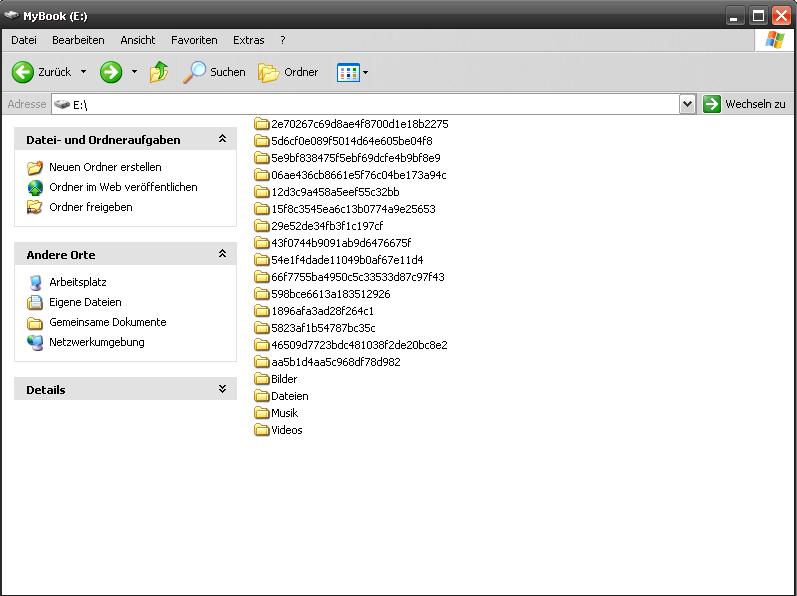Viewport: 797px width, 596px height.
Task: Click the green Wechseln zu arrow
Action: pos(712,104)
